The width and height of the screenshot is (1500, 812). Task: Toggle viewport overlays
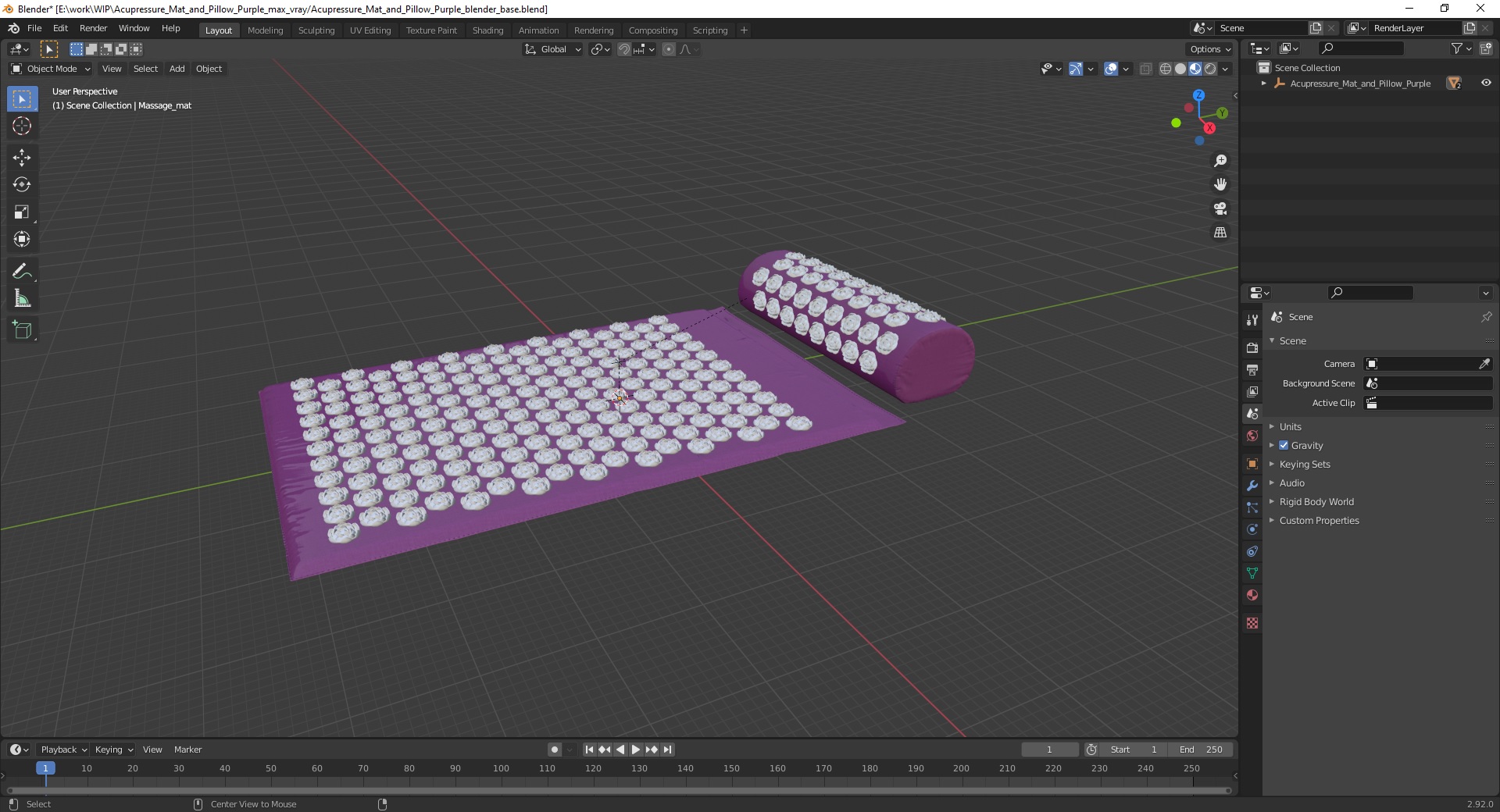tap(1111, 69)
